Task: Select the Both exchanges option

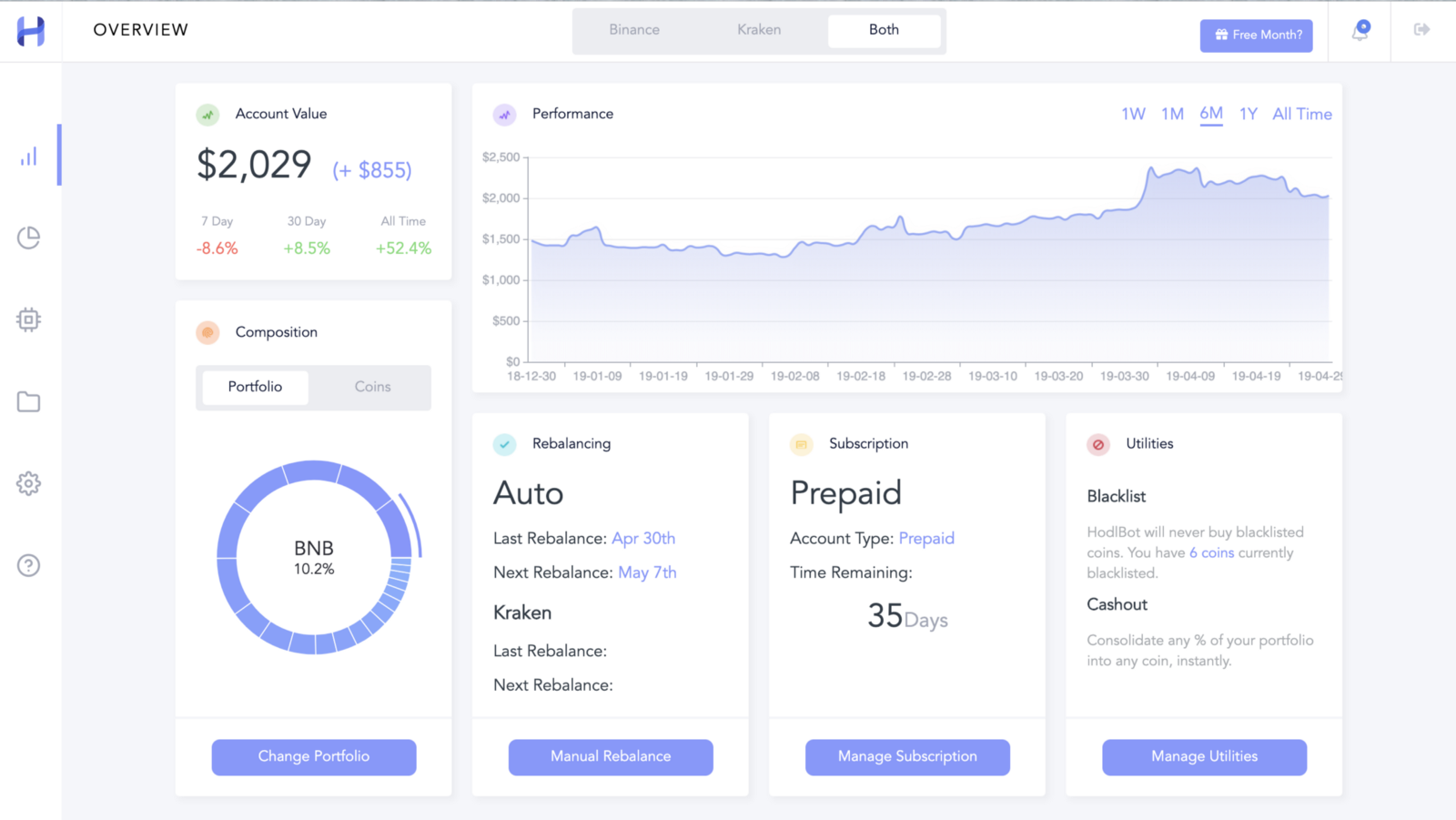Action: click(x=884, y=30)
